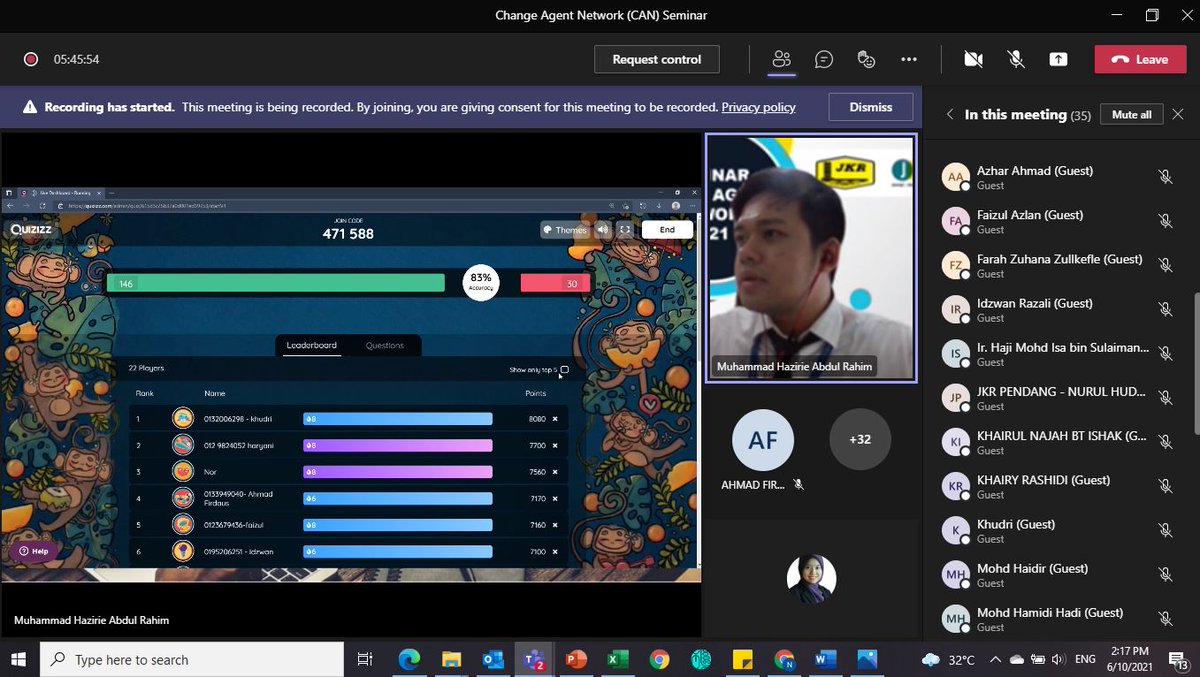This screenshot has width=1200, height=677.
Task: Click mic icon beside JKR PENDANG - NURUL HUD
Action: [x=1165, y=398]
